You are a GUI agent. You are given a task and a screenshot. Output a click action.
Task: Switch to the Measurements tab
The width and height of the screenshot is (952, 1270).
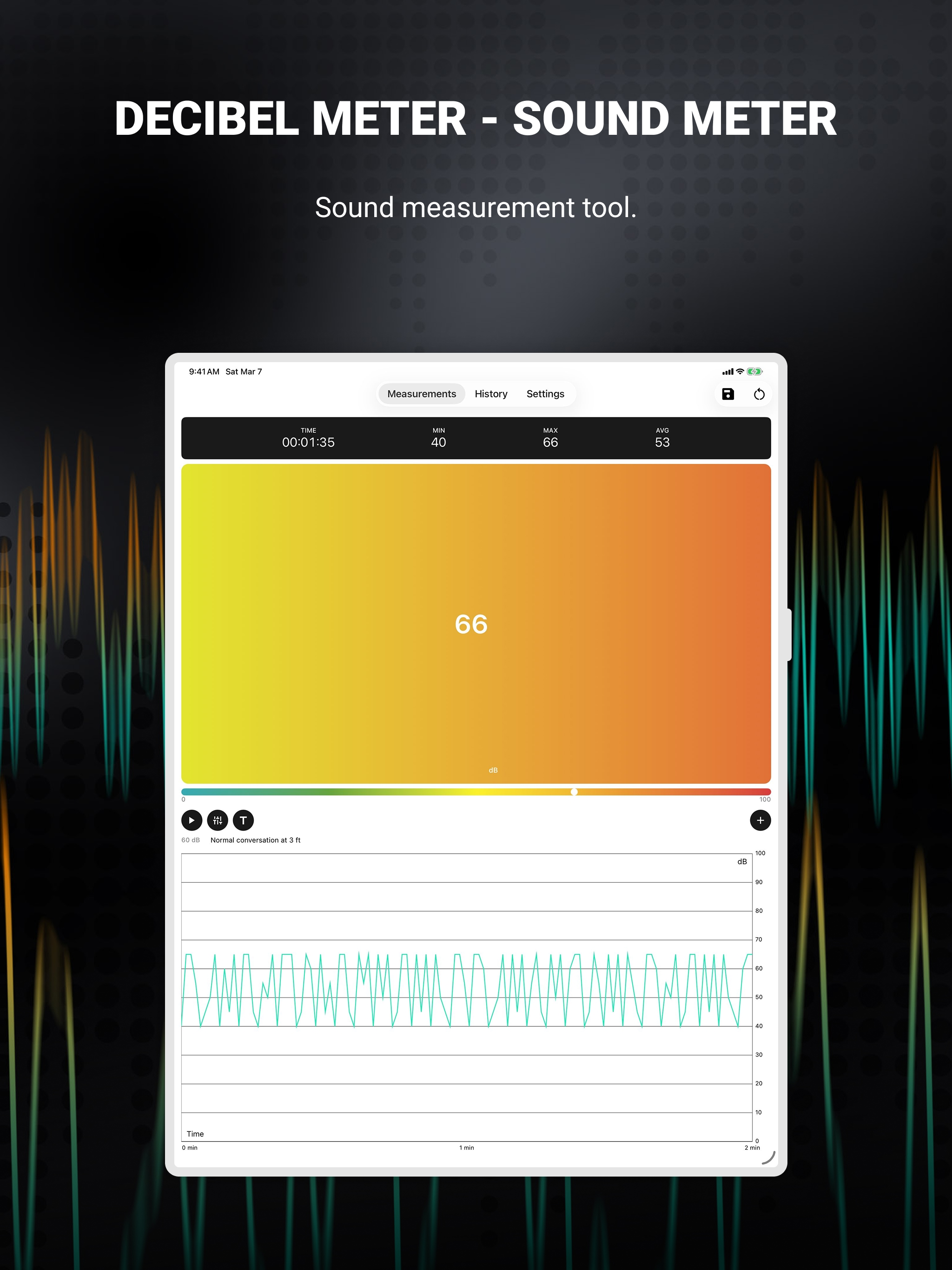tap(422, 394)
